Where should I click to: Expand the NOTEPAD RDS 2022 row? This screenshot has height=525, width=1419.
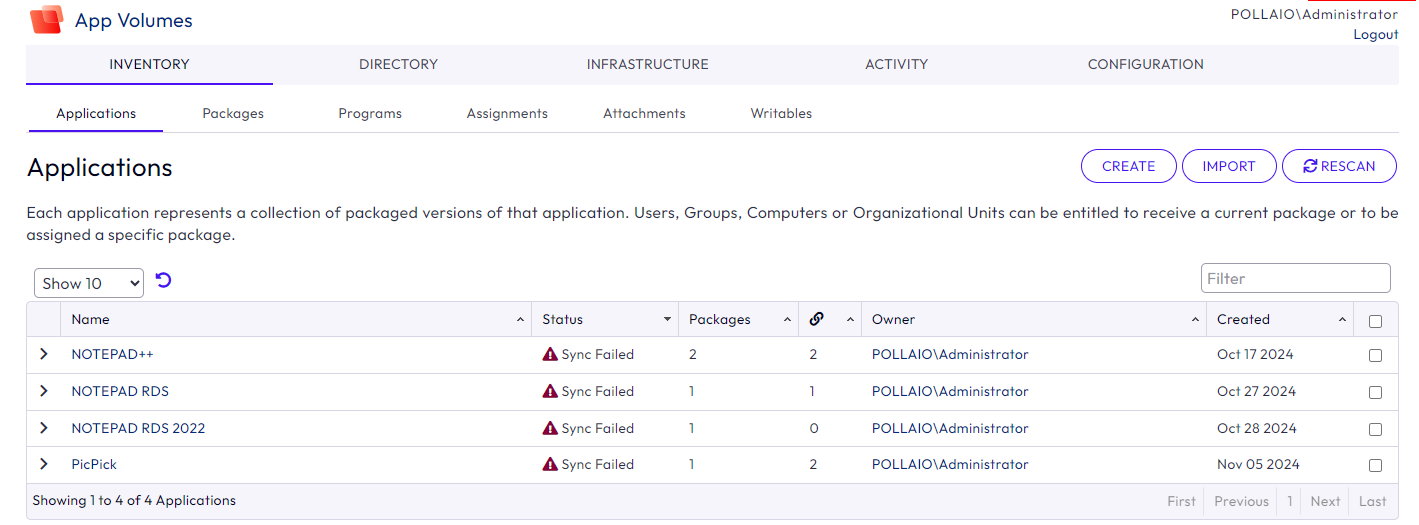[x=43, y=428]
